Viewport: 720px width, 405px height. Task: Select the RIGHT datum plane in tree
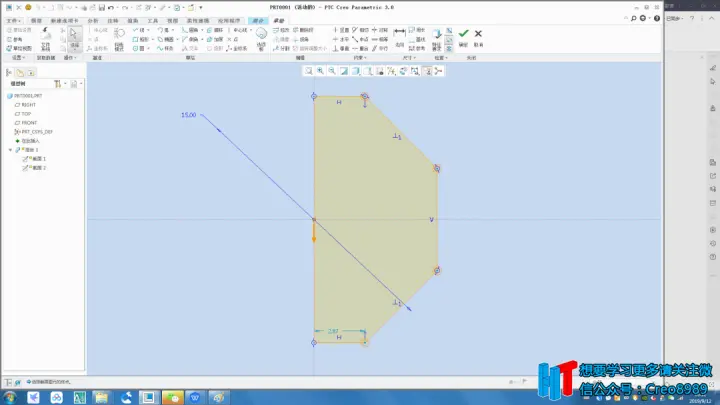click(x=28, y=105)
